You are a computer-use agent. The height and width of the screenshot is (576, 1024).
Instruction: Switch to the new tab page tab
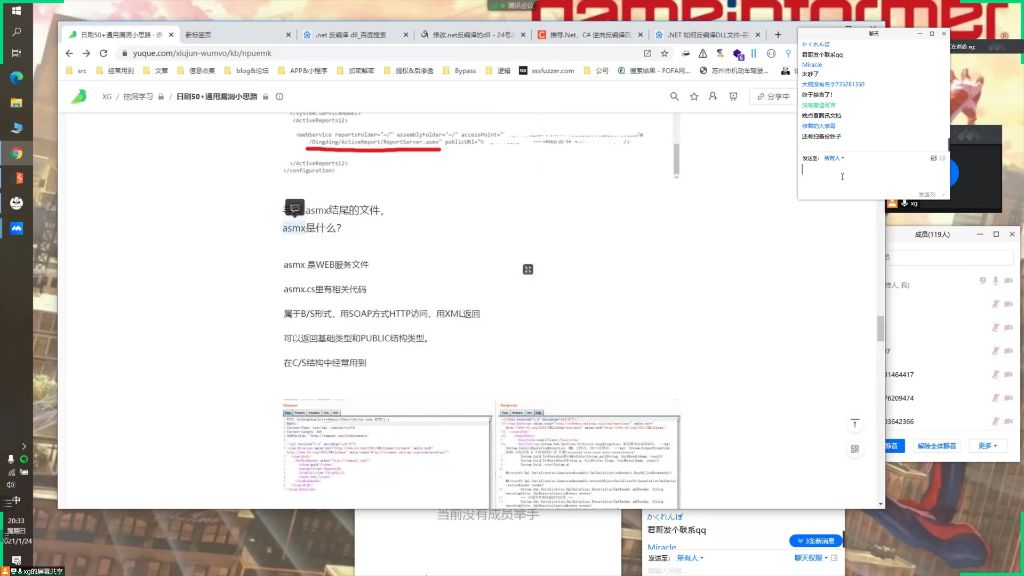coord(235,35)
